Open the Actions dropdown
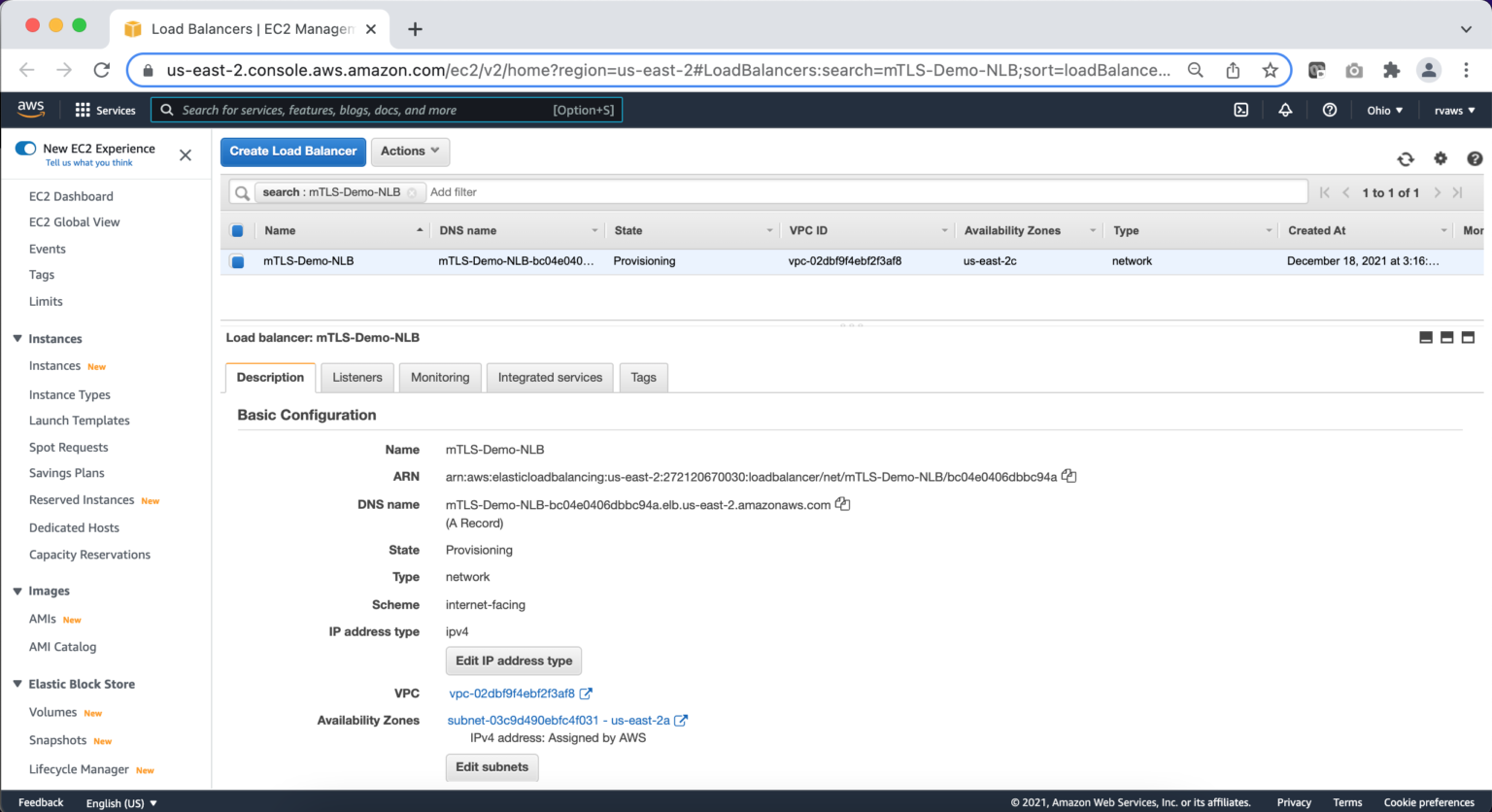This screenshot has height=812, width=1492. tap(410, 152)
